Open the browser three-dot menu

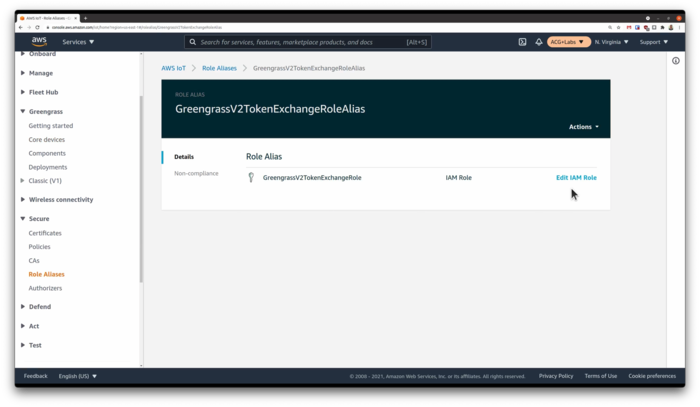click(679, 27)
